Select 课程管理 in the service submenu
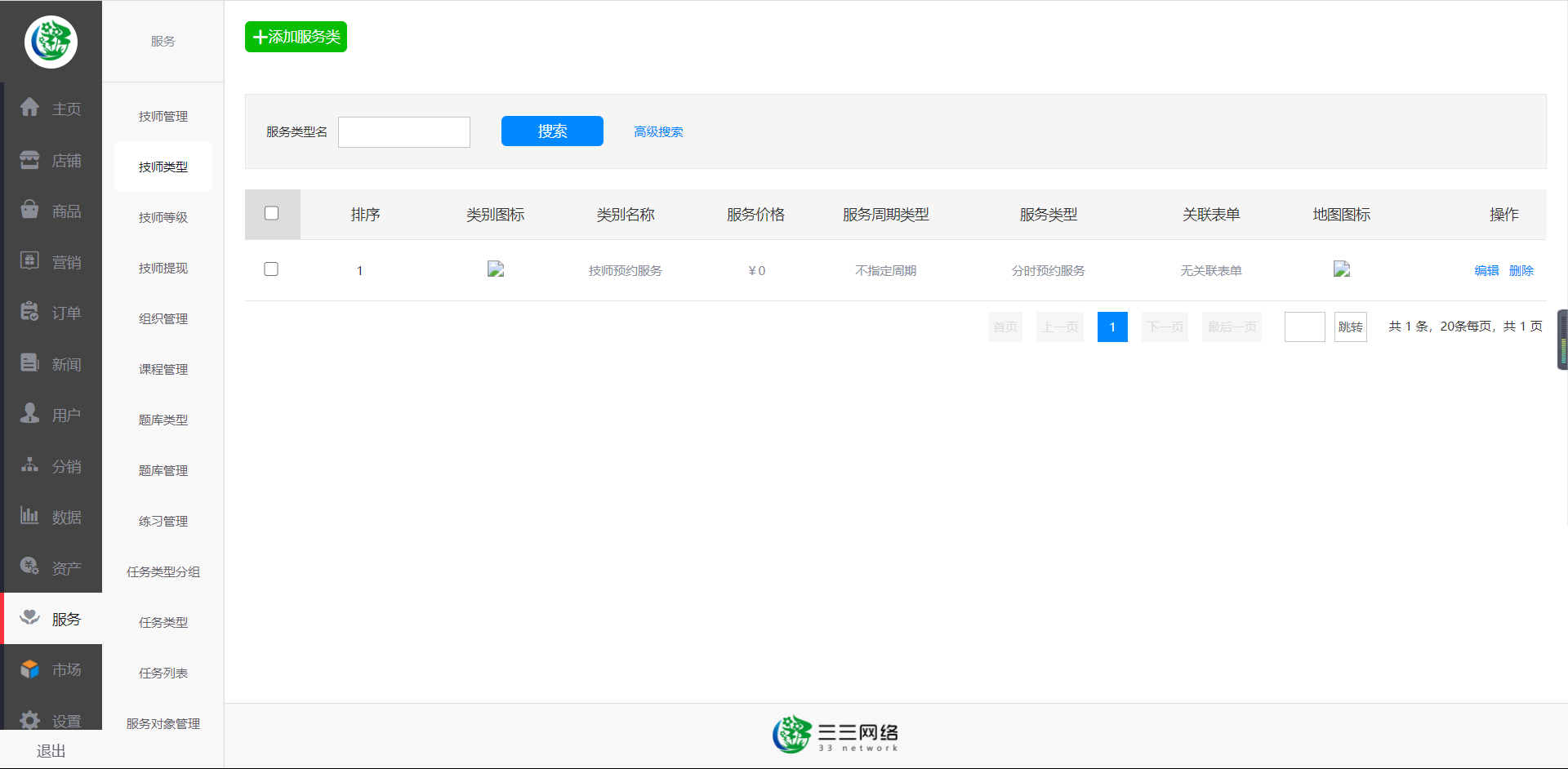Screen dimensions: 1568x769 click(x=163, y=370)
